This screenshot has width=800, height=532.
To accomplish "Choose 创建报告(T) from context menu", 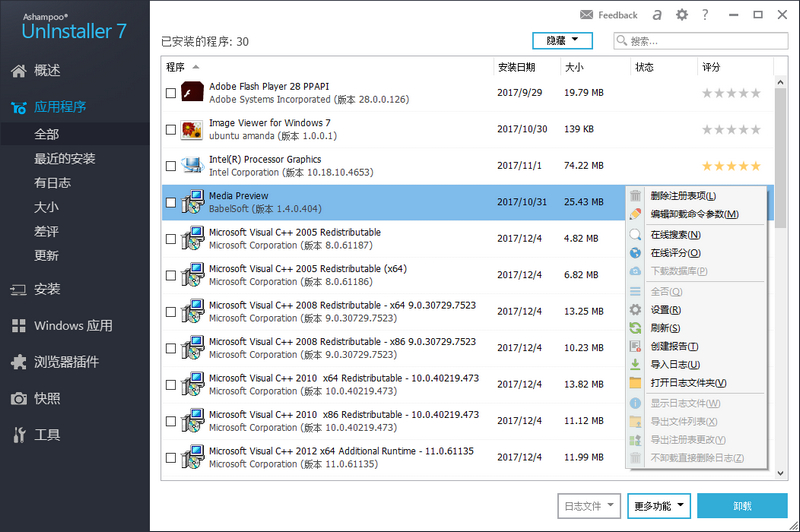I will coord(674,346).
